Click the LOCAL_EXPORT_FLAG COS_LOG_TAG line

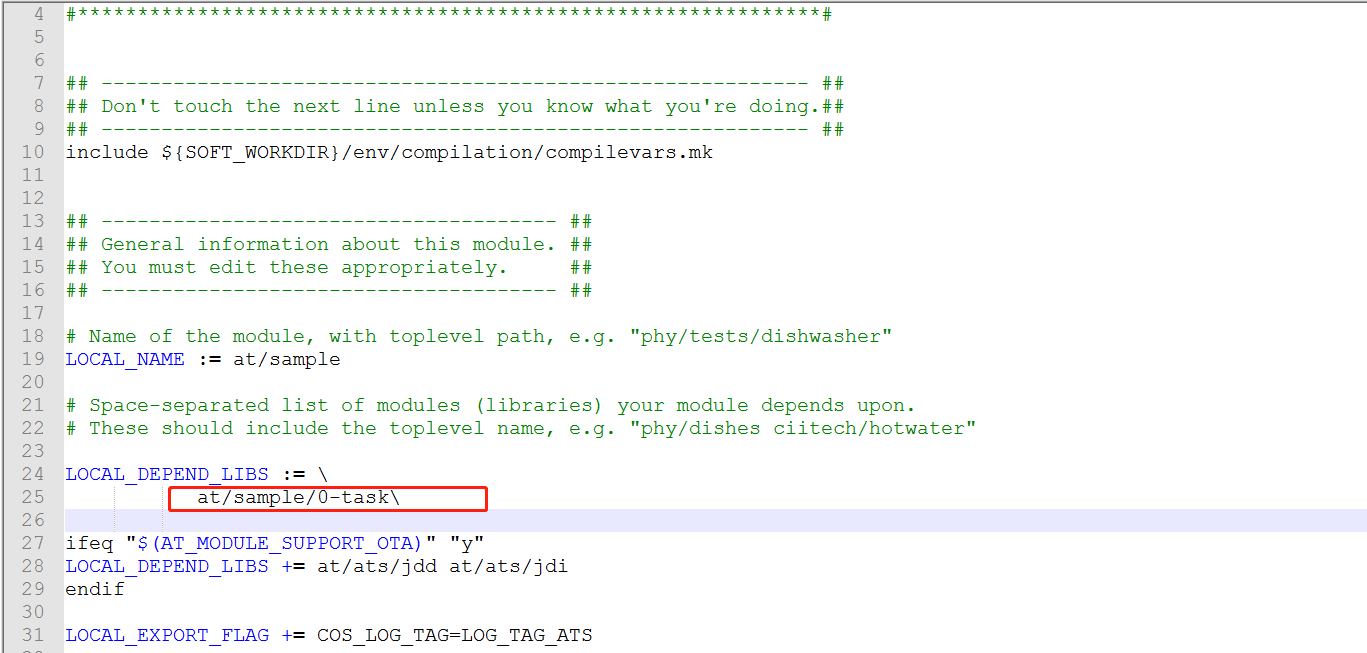(329, 635)
